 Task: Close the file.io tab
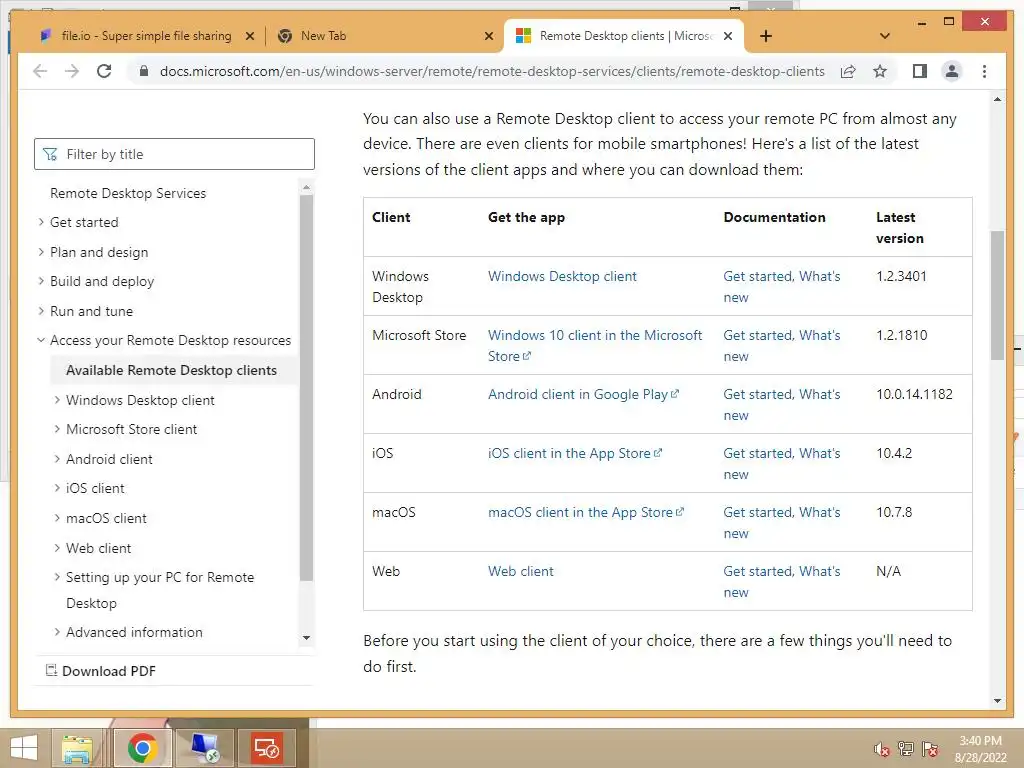click(249, 37)
